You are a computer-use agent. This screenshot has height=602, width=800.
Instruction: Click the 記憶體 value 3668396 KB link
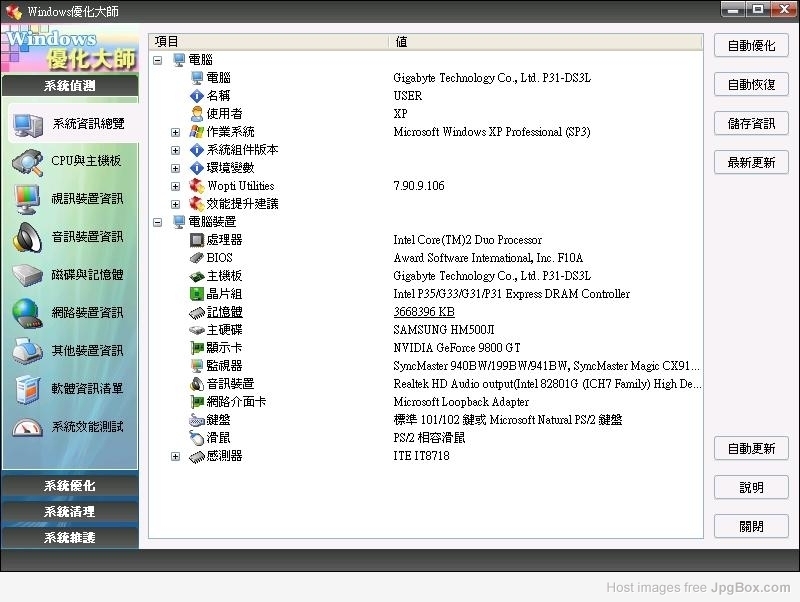pos(424,312)
